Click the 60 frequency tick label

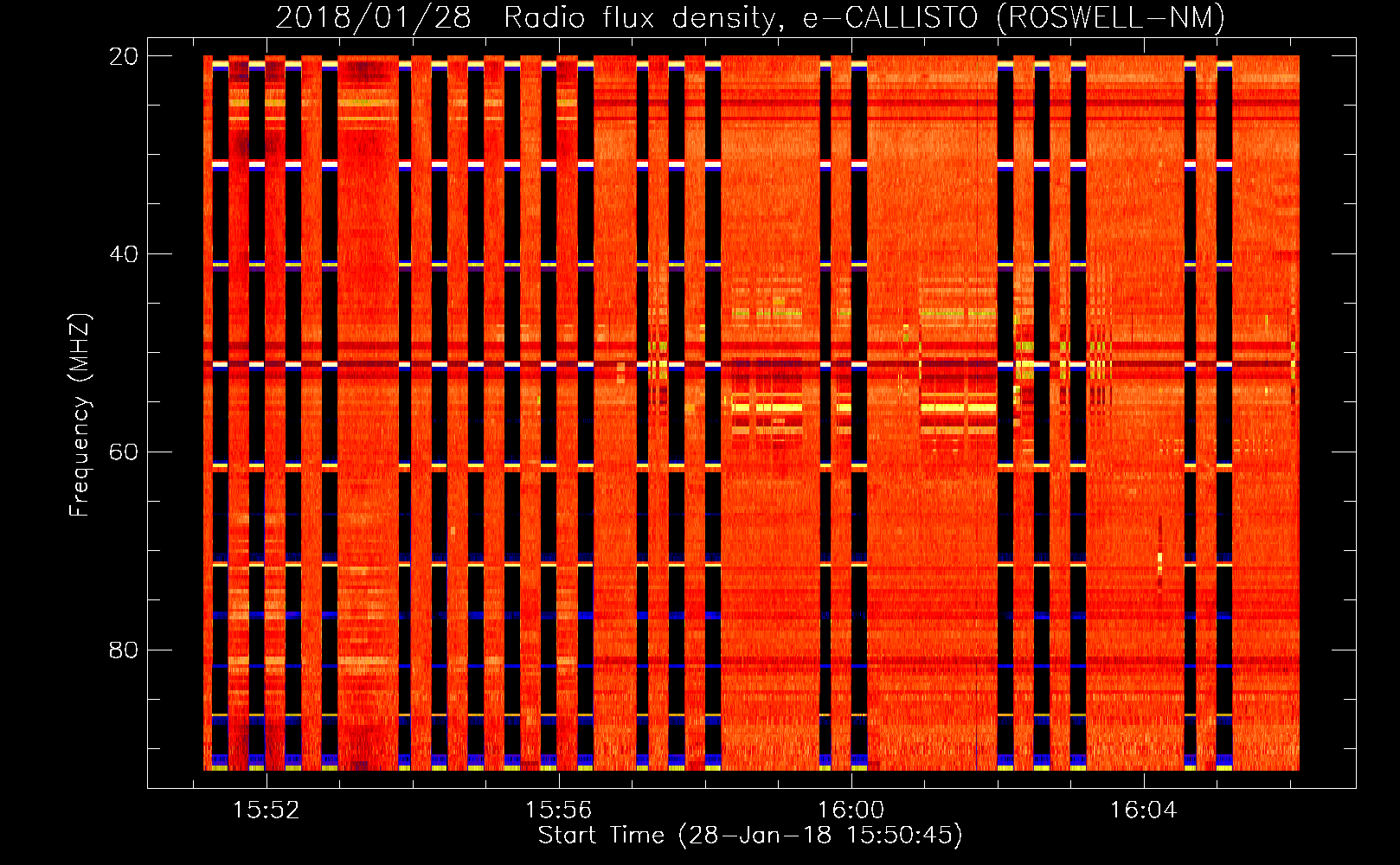124,452
